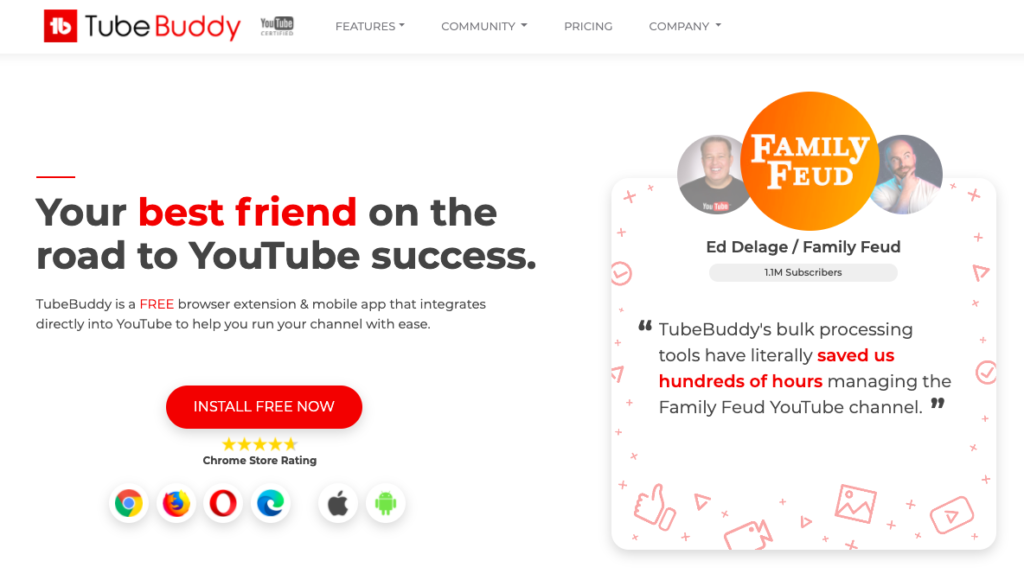Viewport: 1024px width, 580px height.
Task: Expand the Features dropdown menu
Action: click(370, 26)
